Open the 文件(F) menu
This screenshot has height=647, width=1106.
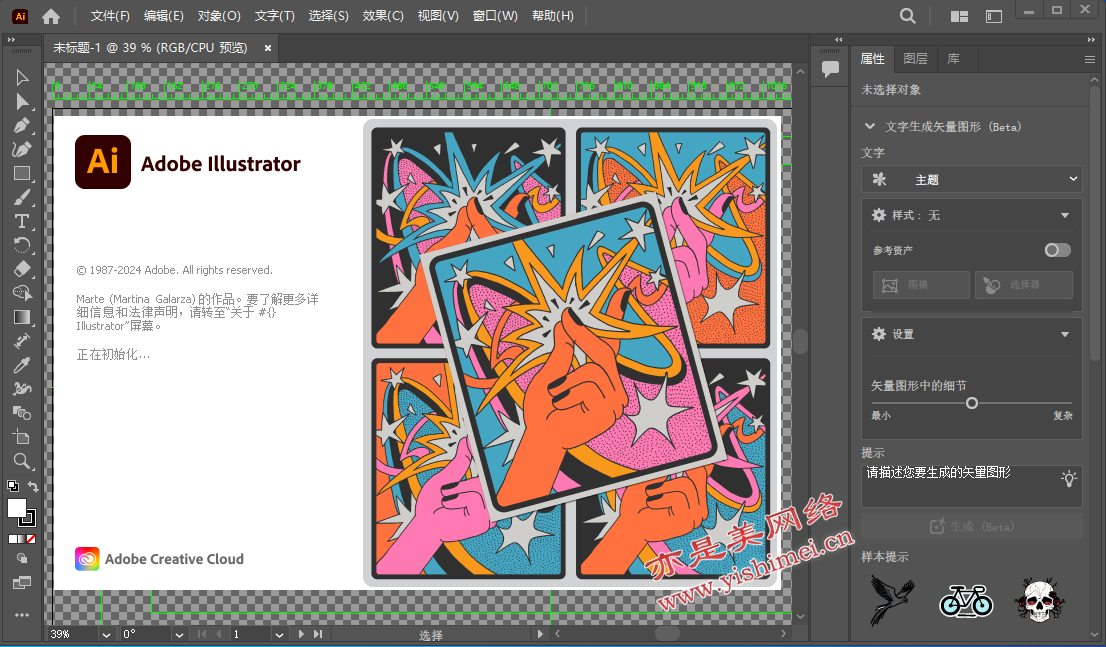[110, 16]
